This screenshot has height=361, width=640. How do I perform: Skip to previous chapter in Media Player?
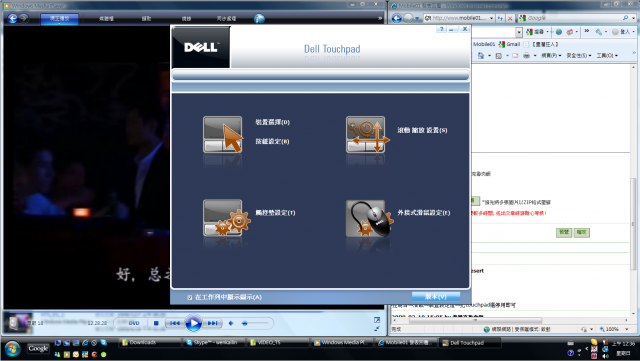tap(175, 323)
